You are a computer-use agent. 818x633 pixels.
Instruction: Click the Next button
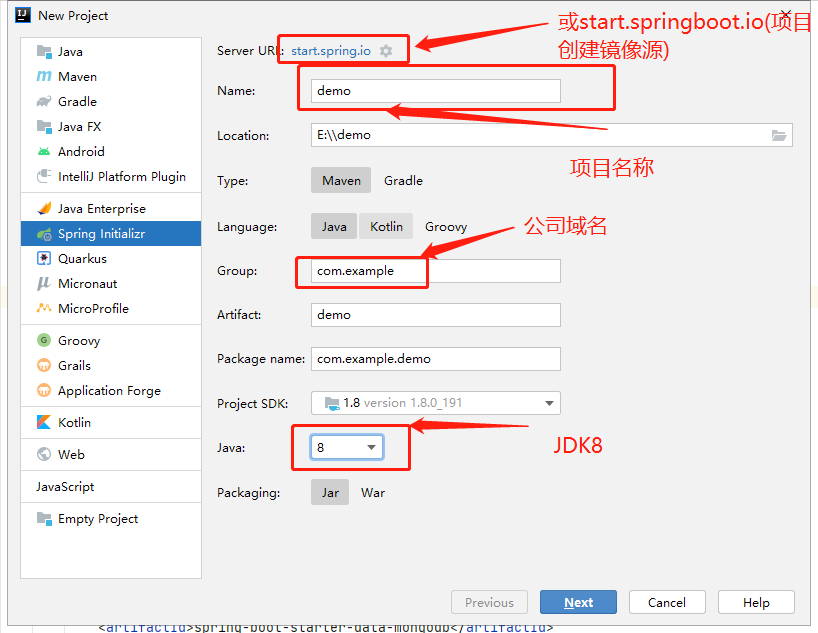(578, 602)
